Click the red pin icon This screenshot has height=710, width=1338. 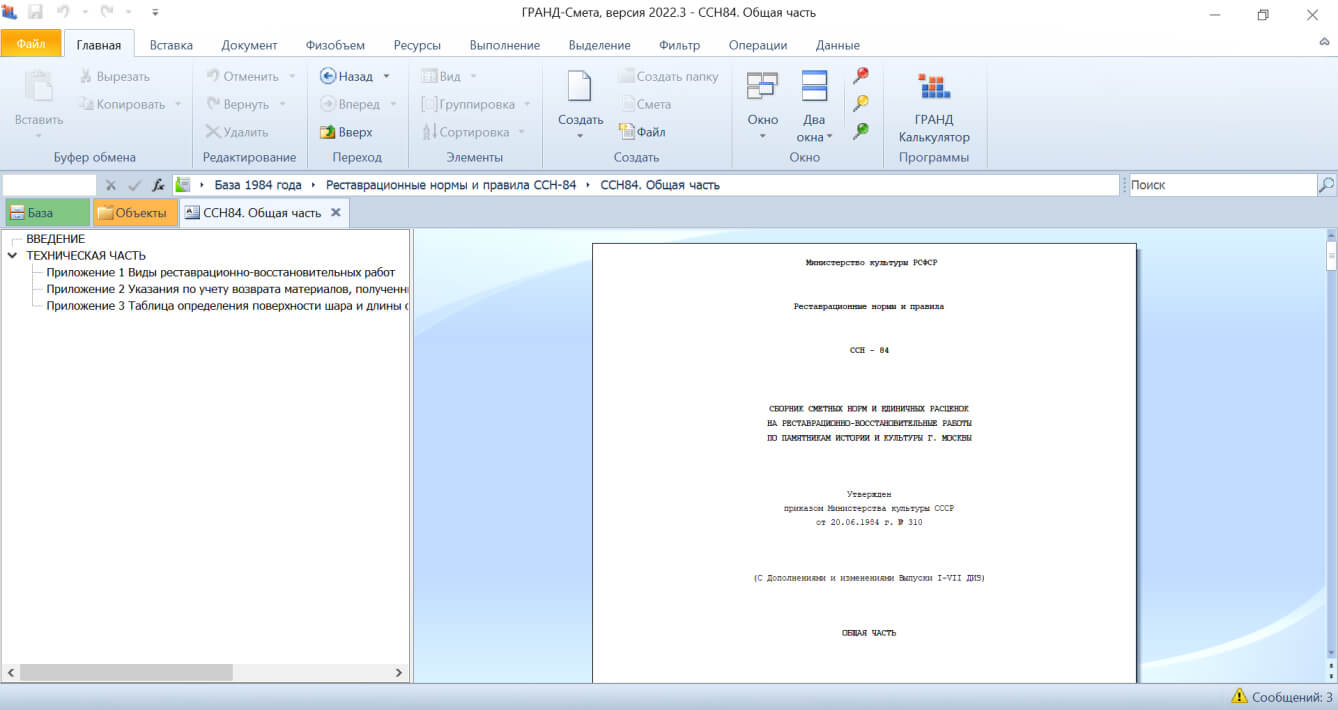coord(860,75)
